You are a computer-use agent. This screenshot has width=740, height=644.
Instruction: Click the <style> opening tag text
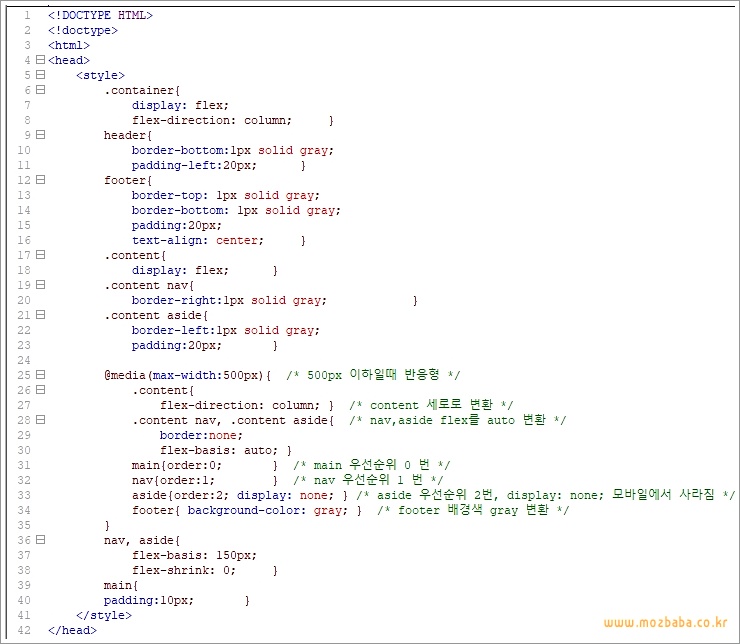100,75
